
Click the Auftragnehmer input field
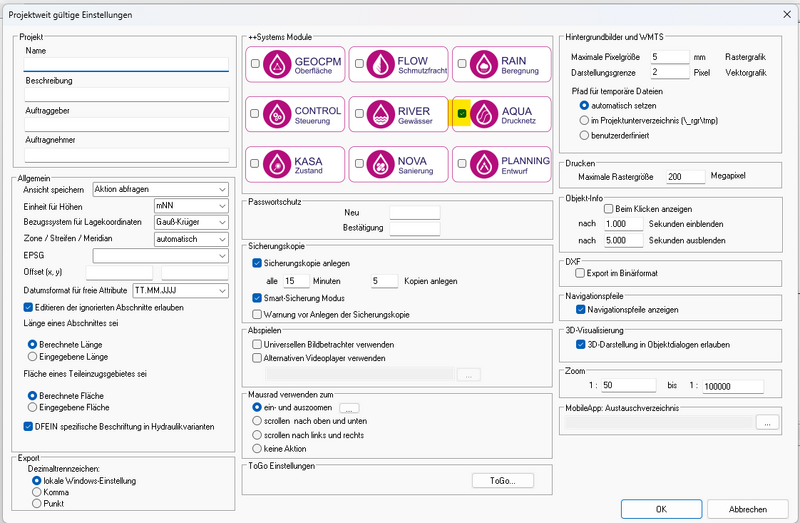(x=127, y=155)
